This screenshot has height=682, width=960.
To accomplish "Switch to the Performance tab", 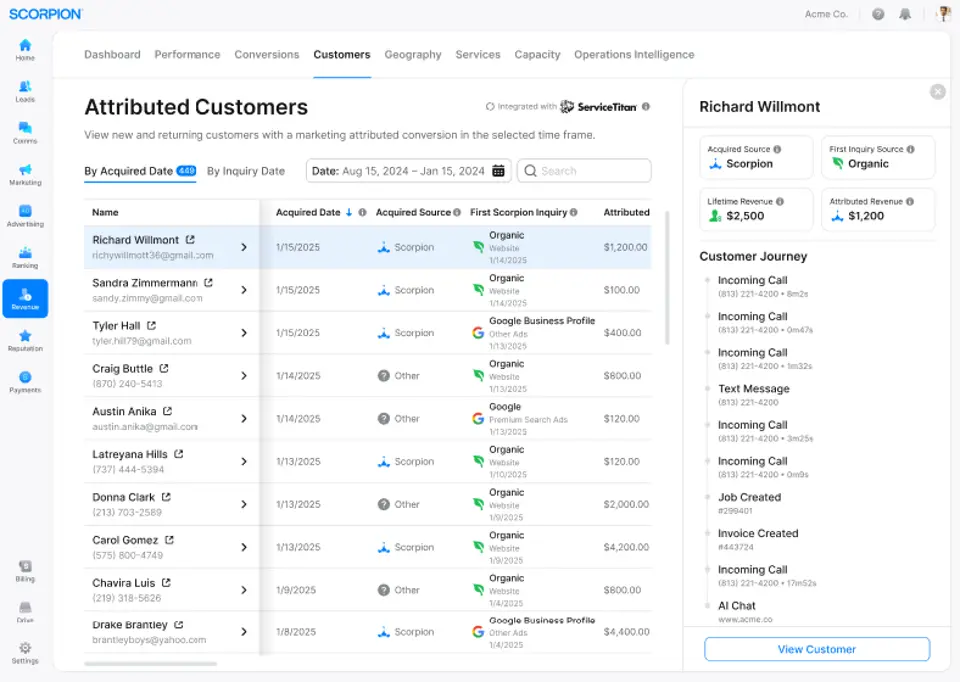I will [187, 54].
